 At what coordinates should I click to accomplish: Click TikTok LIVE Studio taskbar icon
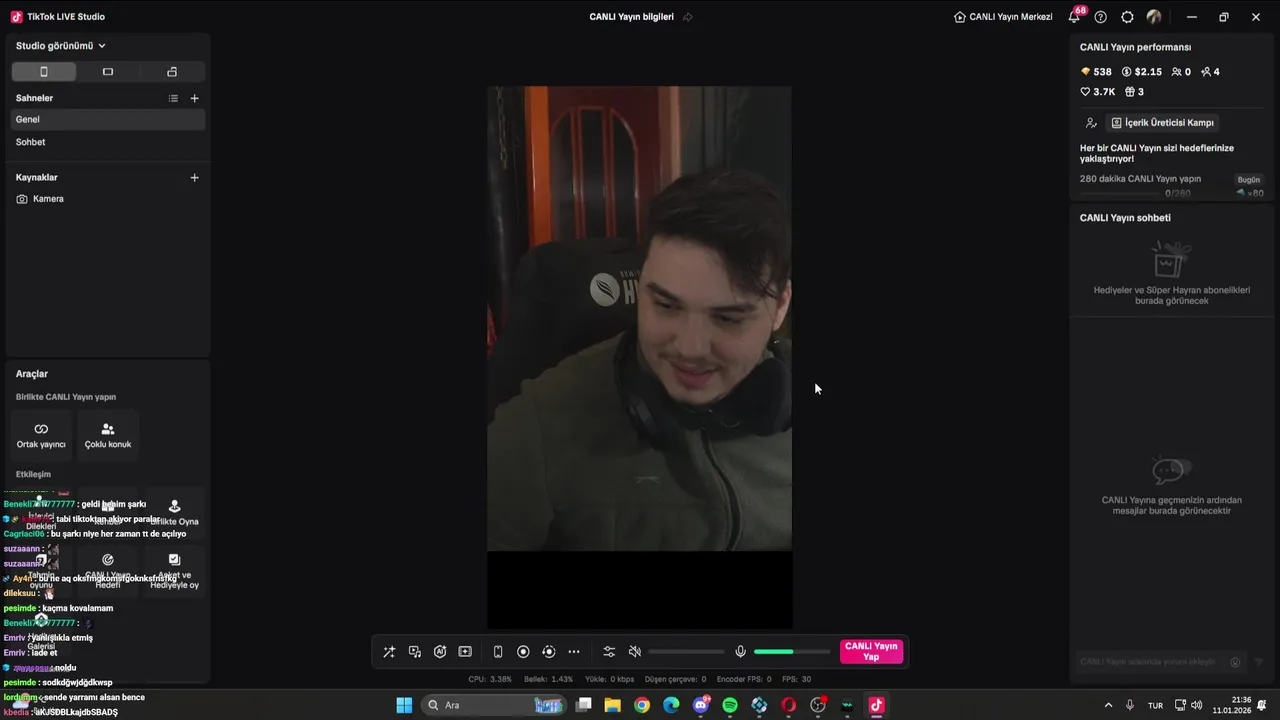click(x=876, y=705)
